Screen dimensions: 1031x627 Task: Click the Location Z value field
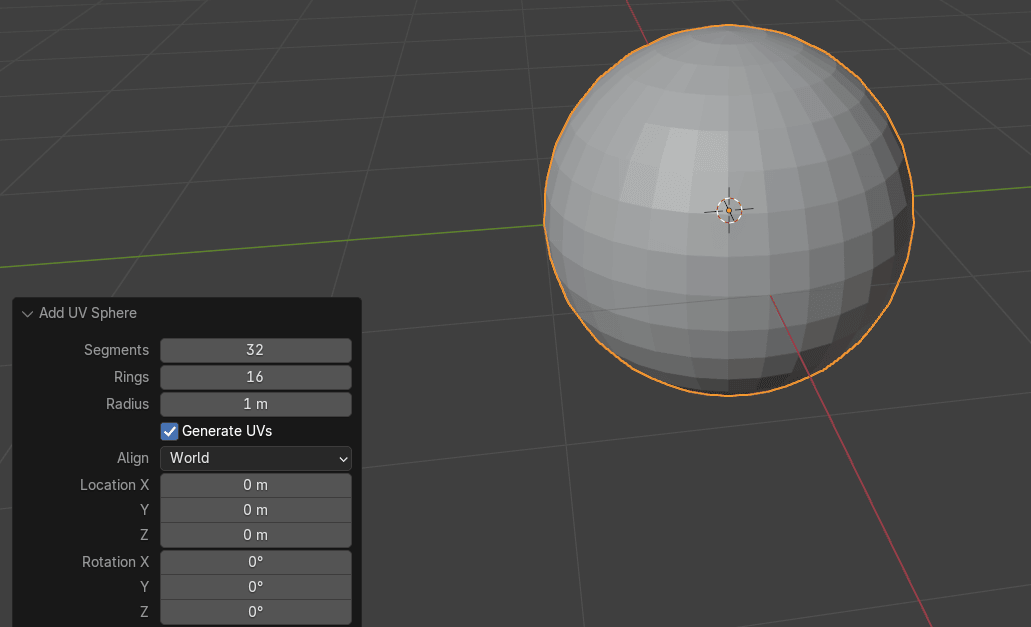(255, 535)
